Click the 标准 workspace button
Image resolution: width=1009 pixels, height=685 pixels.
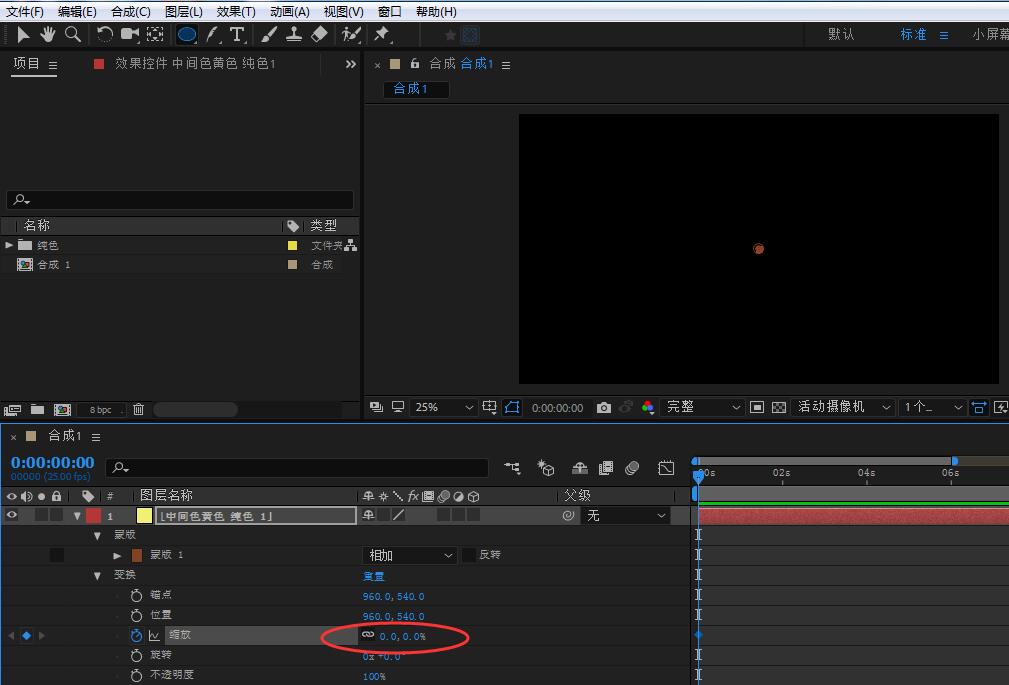(913, 34)
